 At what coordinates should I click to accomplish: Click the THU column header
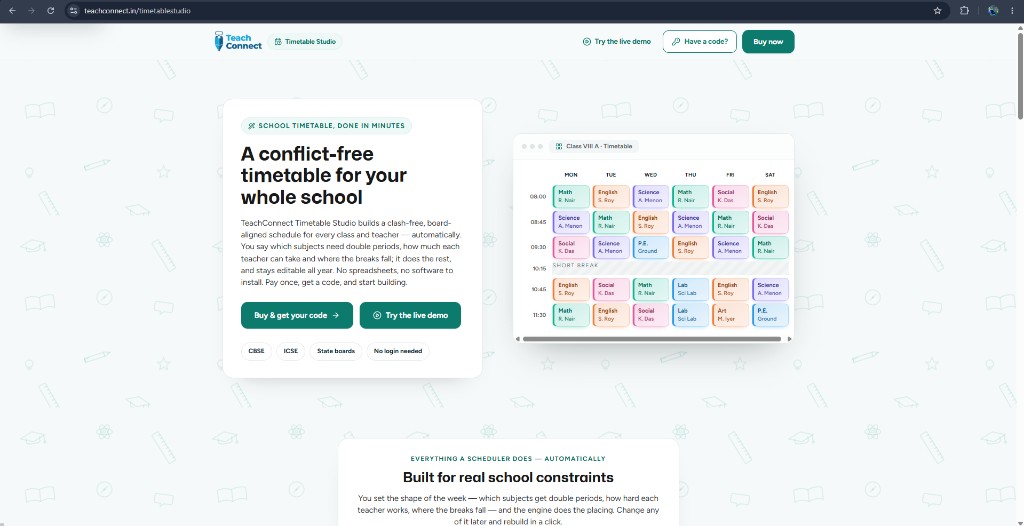pyautogui.click(x=690, y=175)
